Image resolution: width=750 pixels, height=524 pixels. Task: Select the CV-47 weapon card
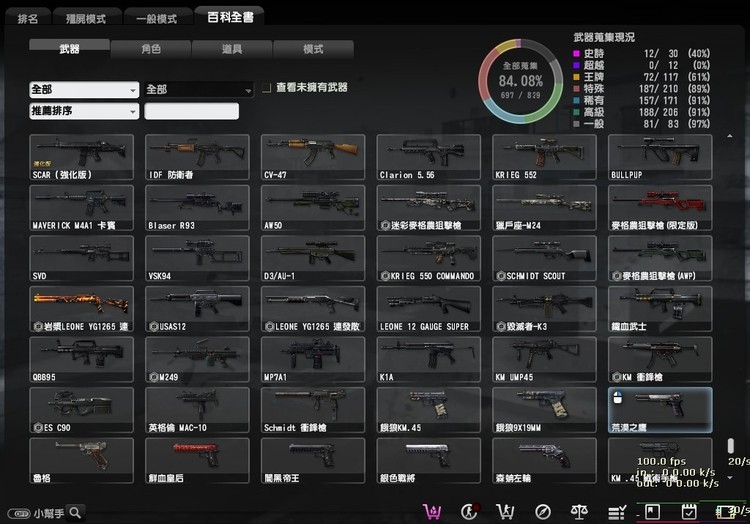[x=313, y=157]
